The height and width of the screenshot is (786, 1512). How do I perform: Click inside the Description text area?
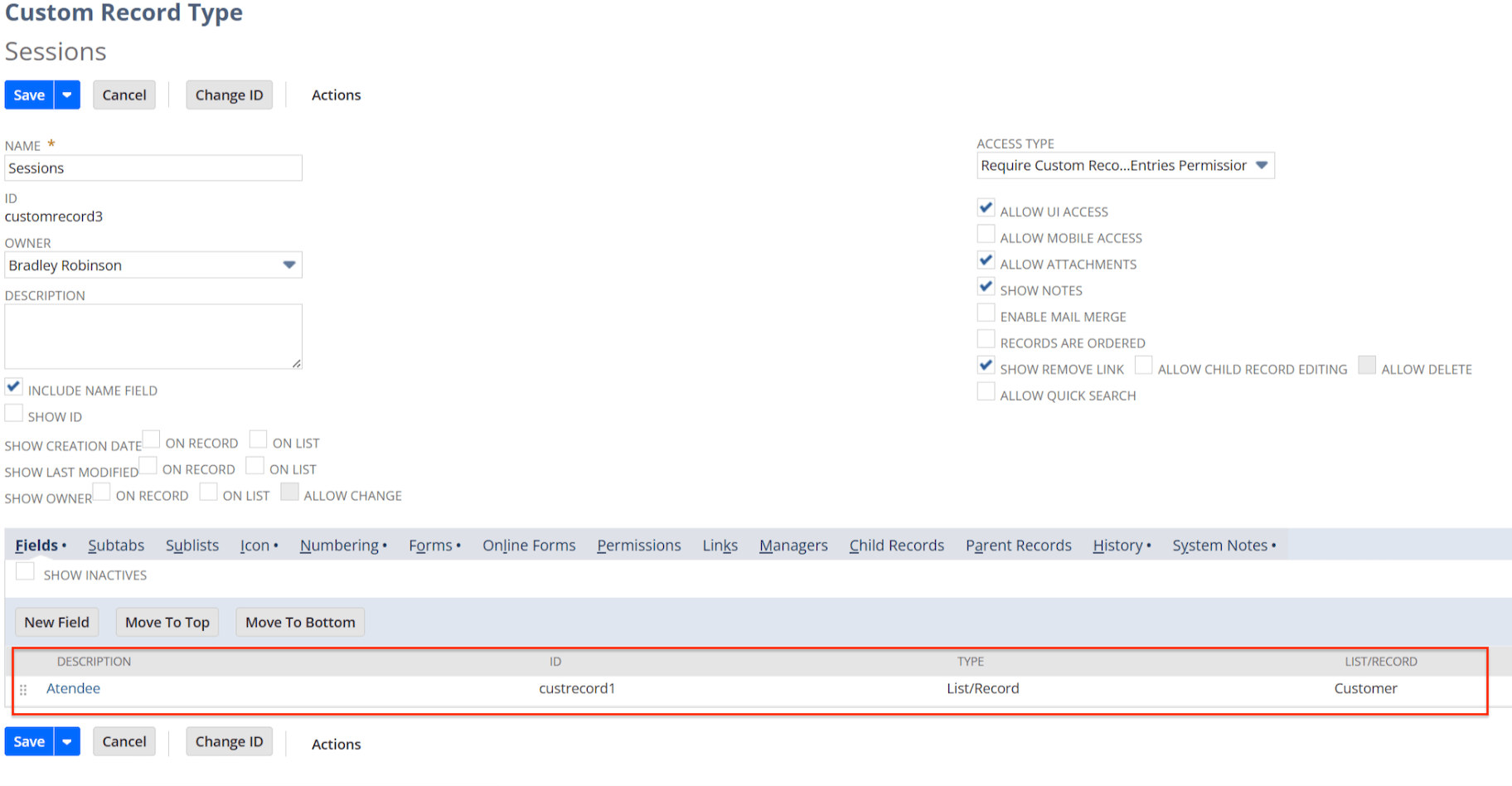pos(153,336)
